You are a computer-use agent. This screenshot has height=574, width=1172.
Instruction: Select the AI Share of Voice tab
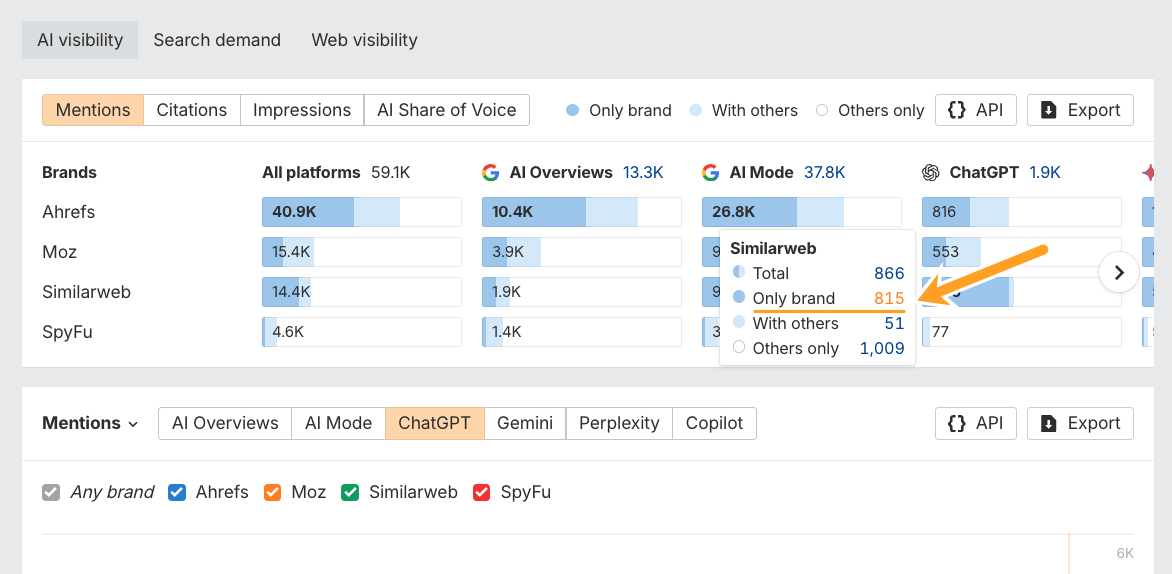click(x=446, y=110)
